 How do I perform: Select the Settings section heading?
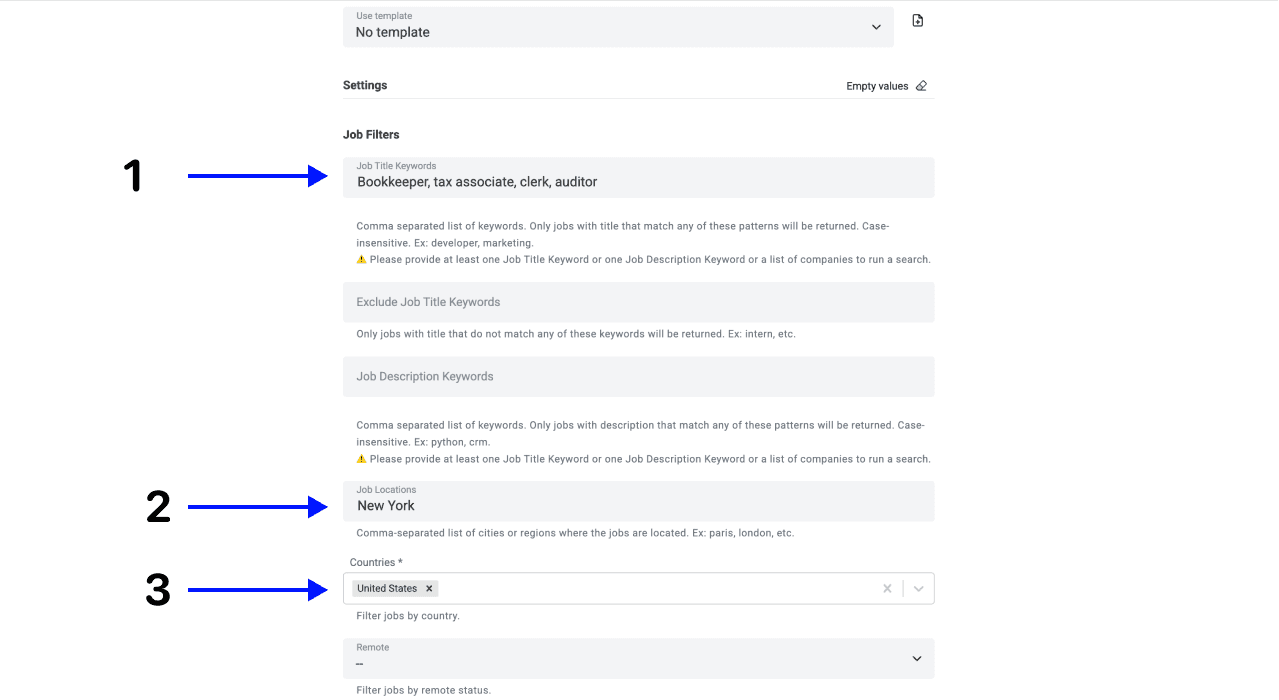click(365, 85)
